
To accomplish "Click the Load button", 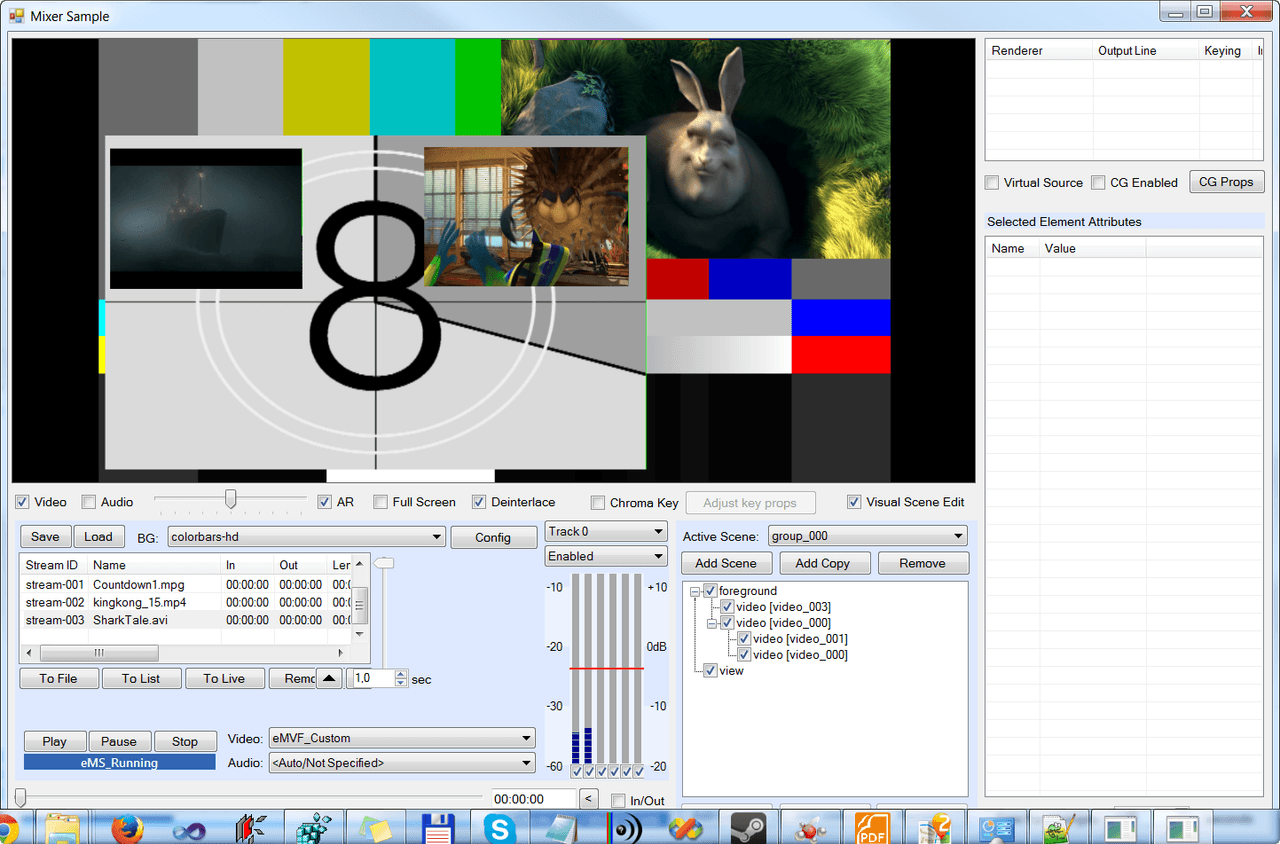I will coord(98,537).
